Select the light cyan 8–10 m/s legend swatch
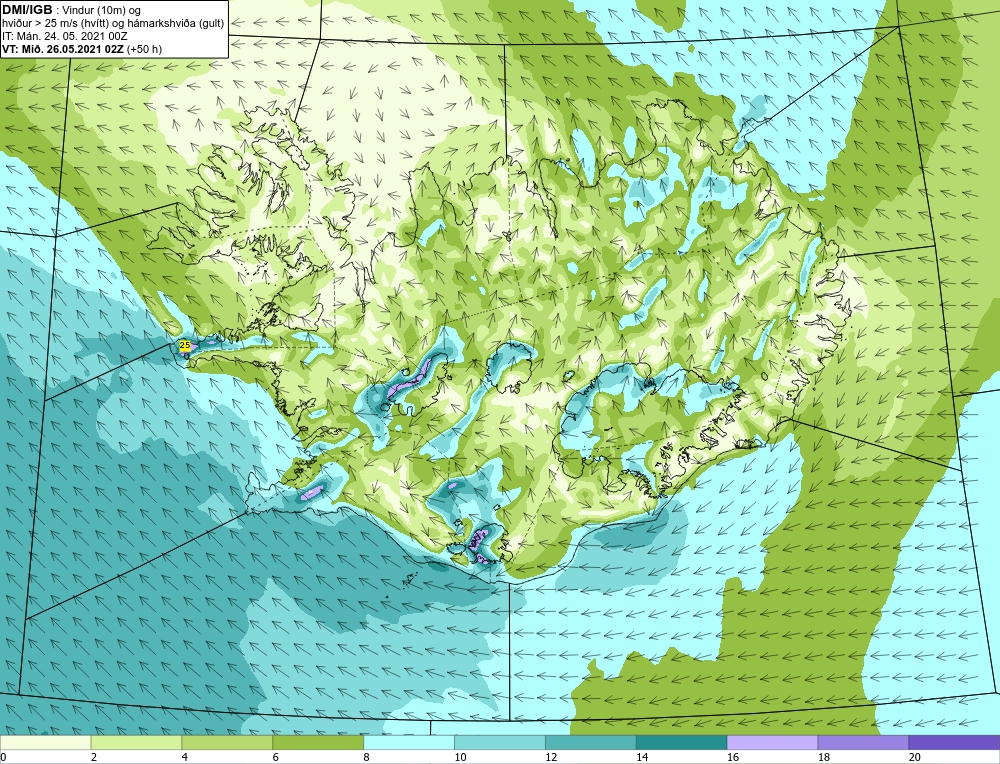This screenshot has width=1000, height=764. (409, 743)
